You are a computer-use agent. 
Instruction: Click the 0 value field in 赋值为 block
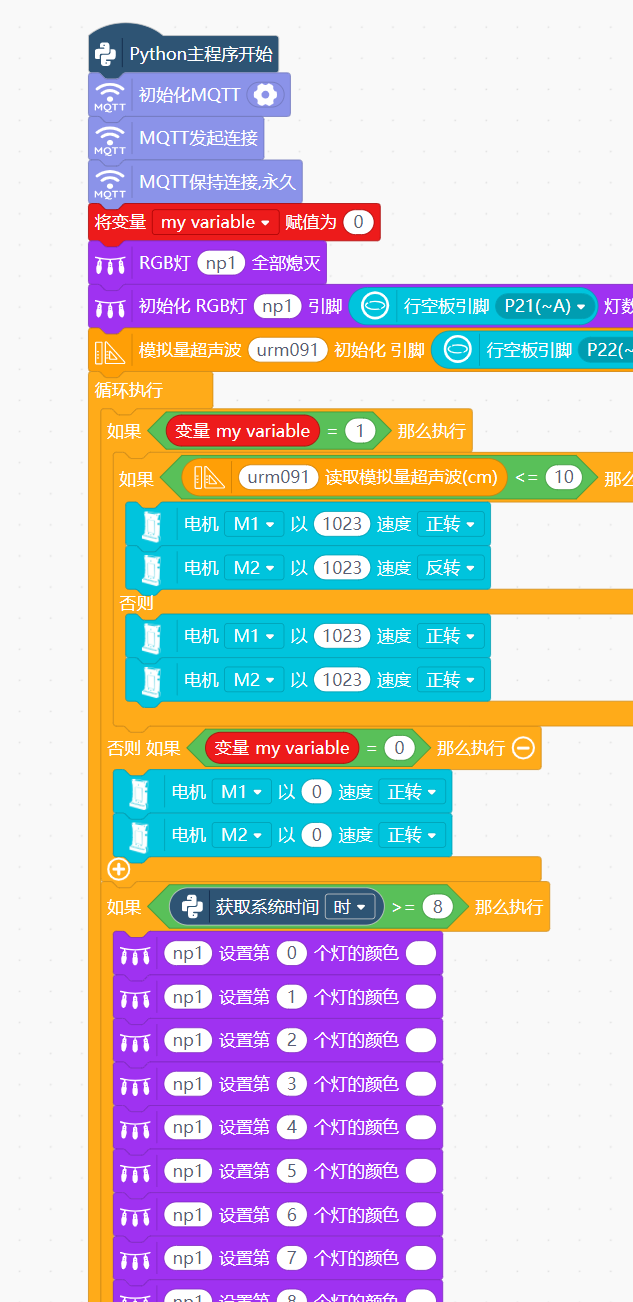pos(358,222)
